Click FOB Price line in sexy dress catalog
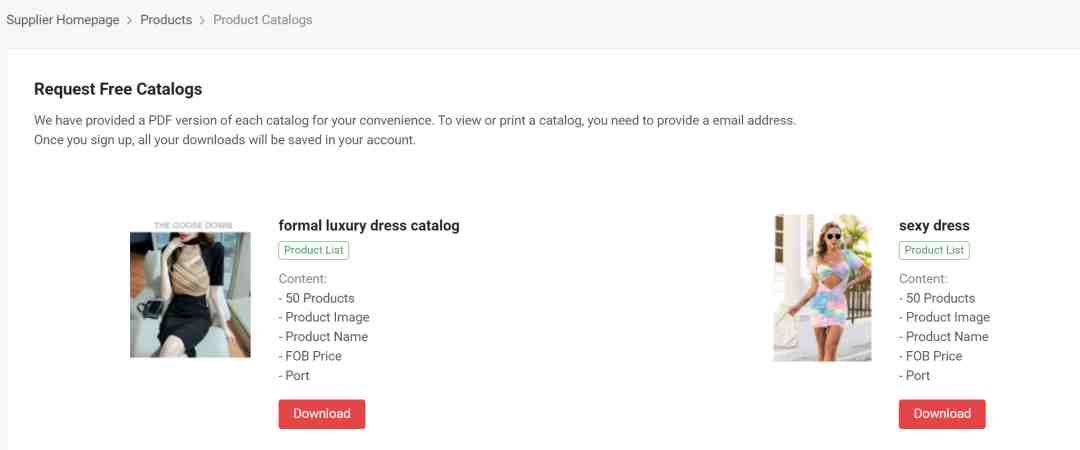1080x450 pixels. click(931, 356)
